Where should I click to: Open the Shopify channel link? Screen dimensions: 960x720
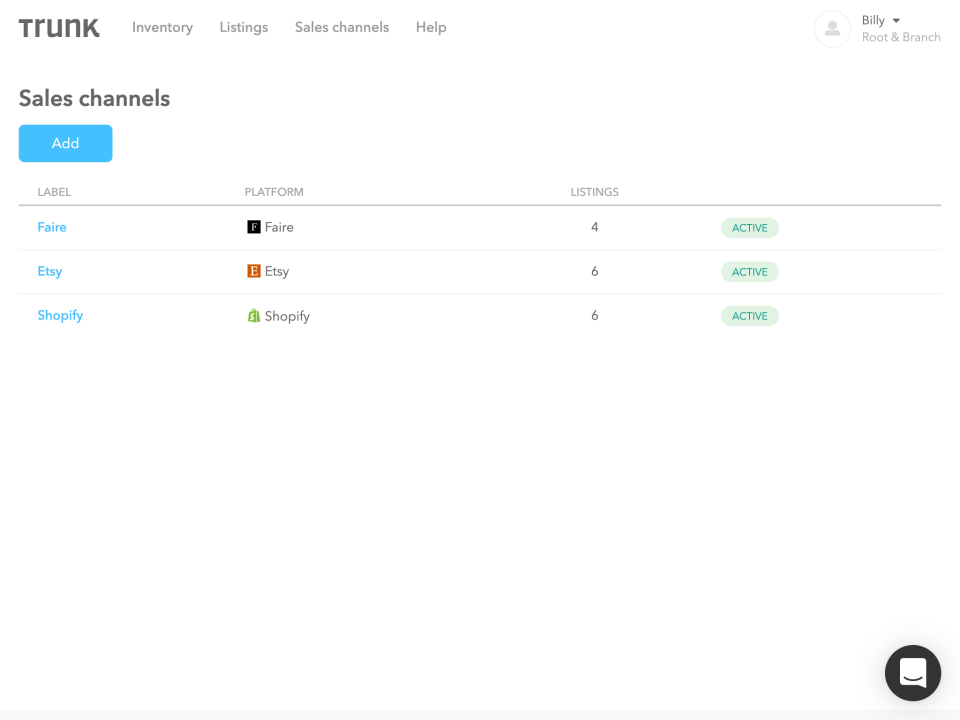pos(60,315)
